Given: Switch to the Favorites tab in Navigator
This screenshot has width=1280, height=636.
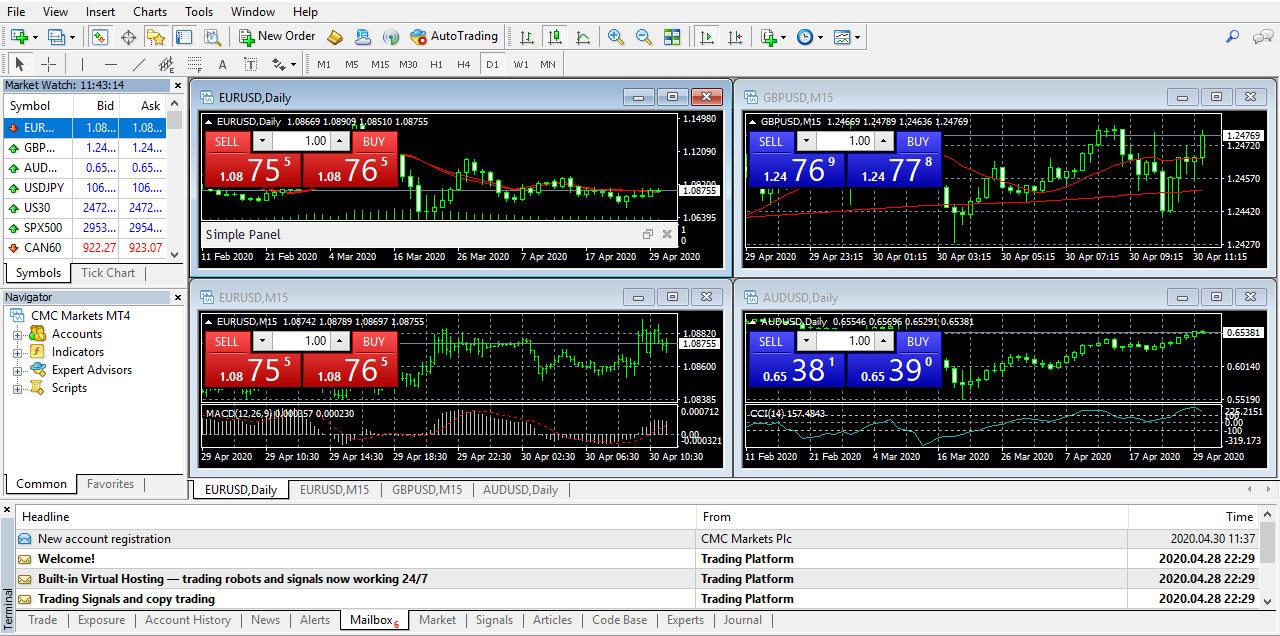Looking at the screenshot, I should 110,484.
